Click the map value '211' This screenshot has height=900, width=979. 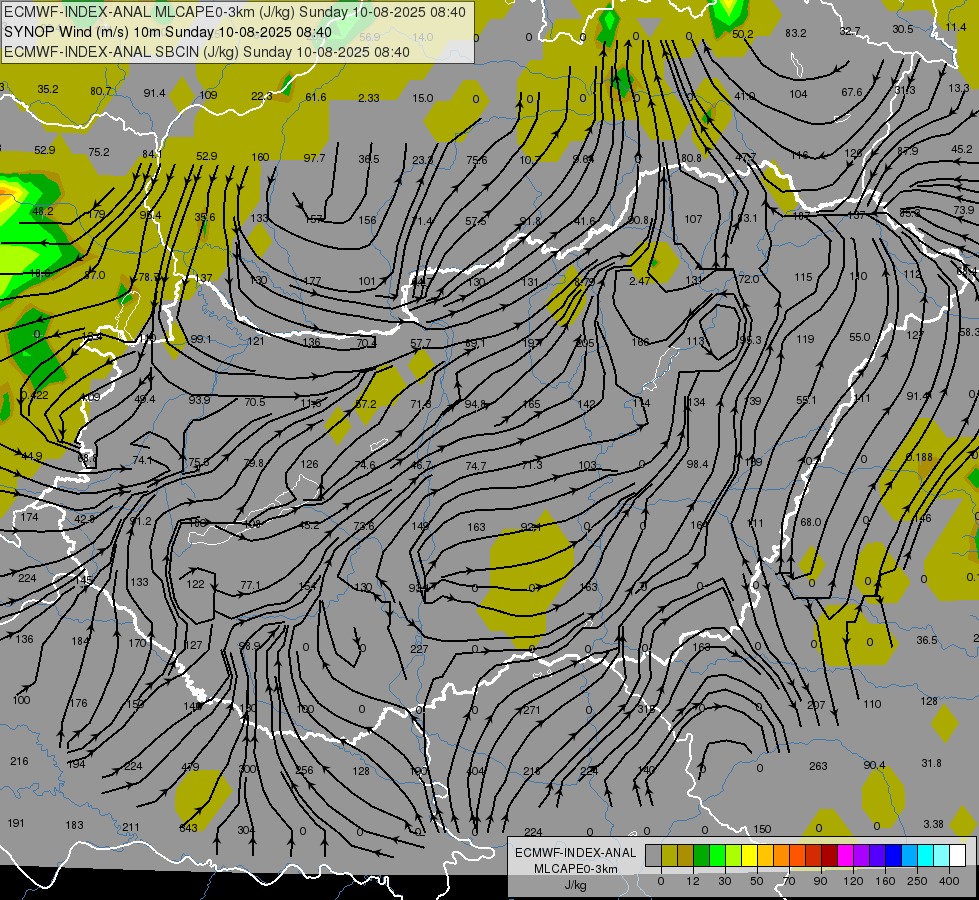(x=130, y=827)
